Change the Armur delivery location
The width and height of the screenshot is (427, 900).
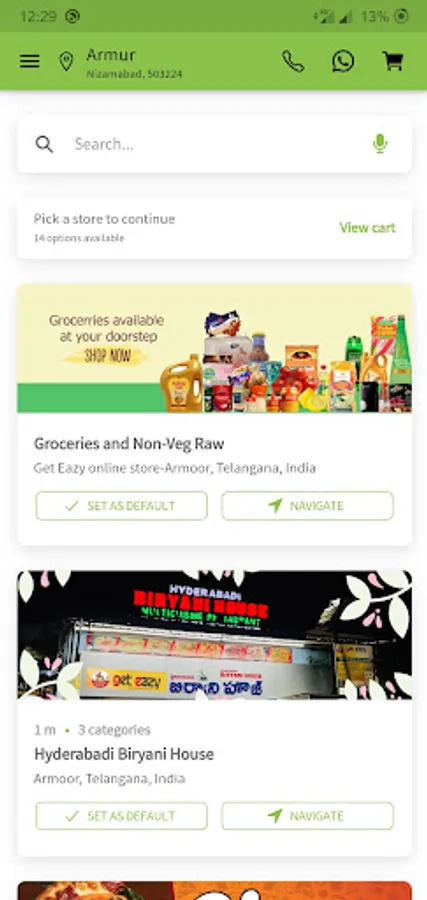(134, 62)
